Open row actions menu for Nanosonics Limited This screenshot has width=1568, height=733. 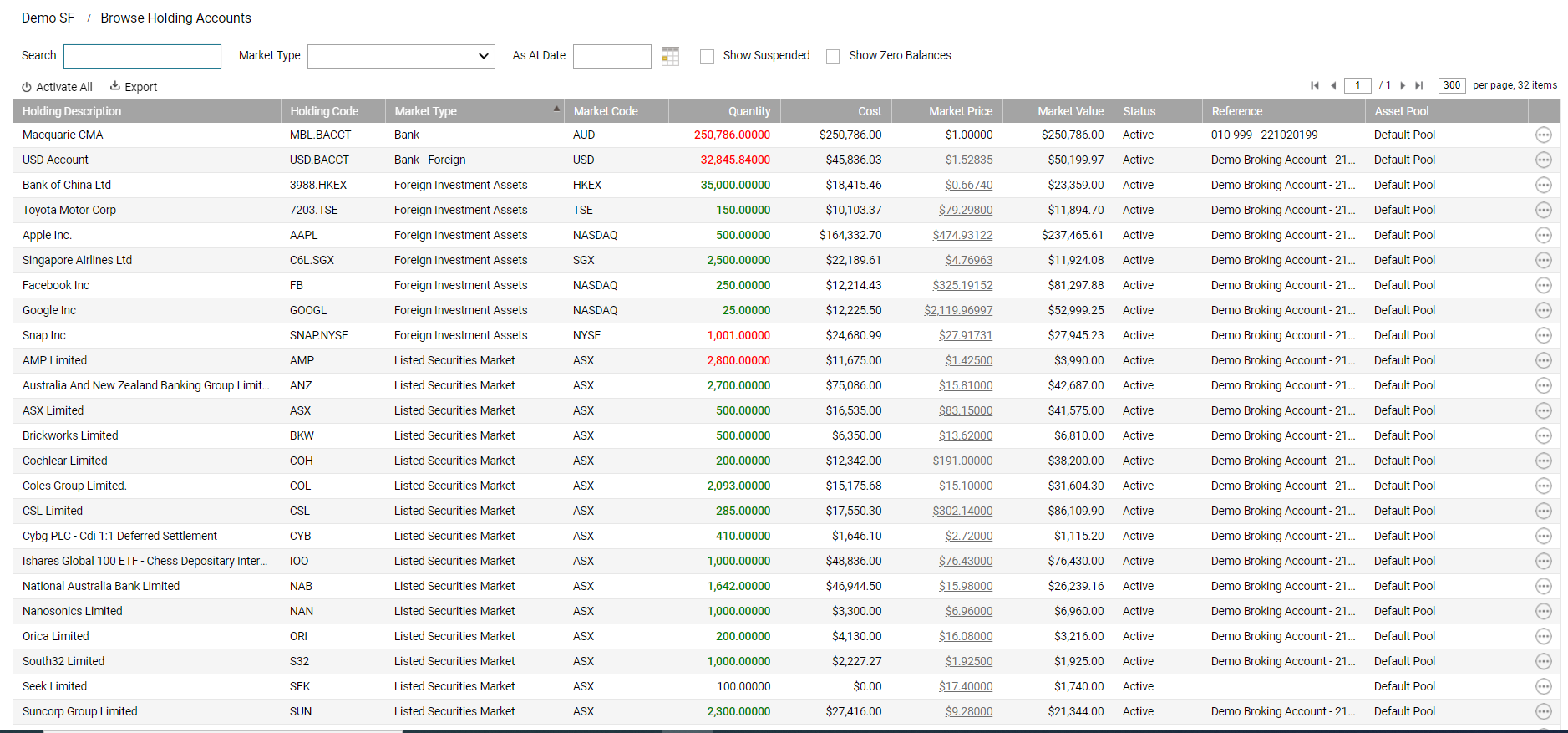1543,611
